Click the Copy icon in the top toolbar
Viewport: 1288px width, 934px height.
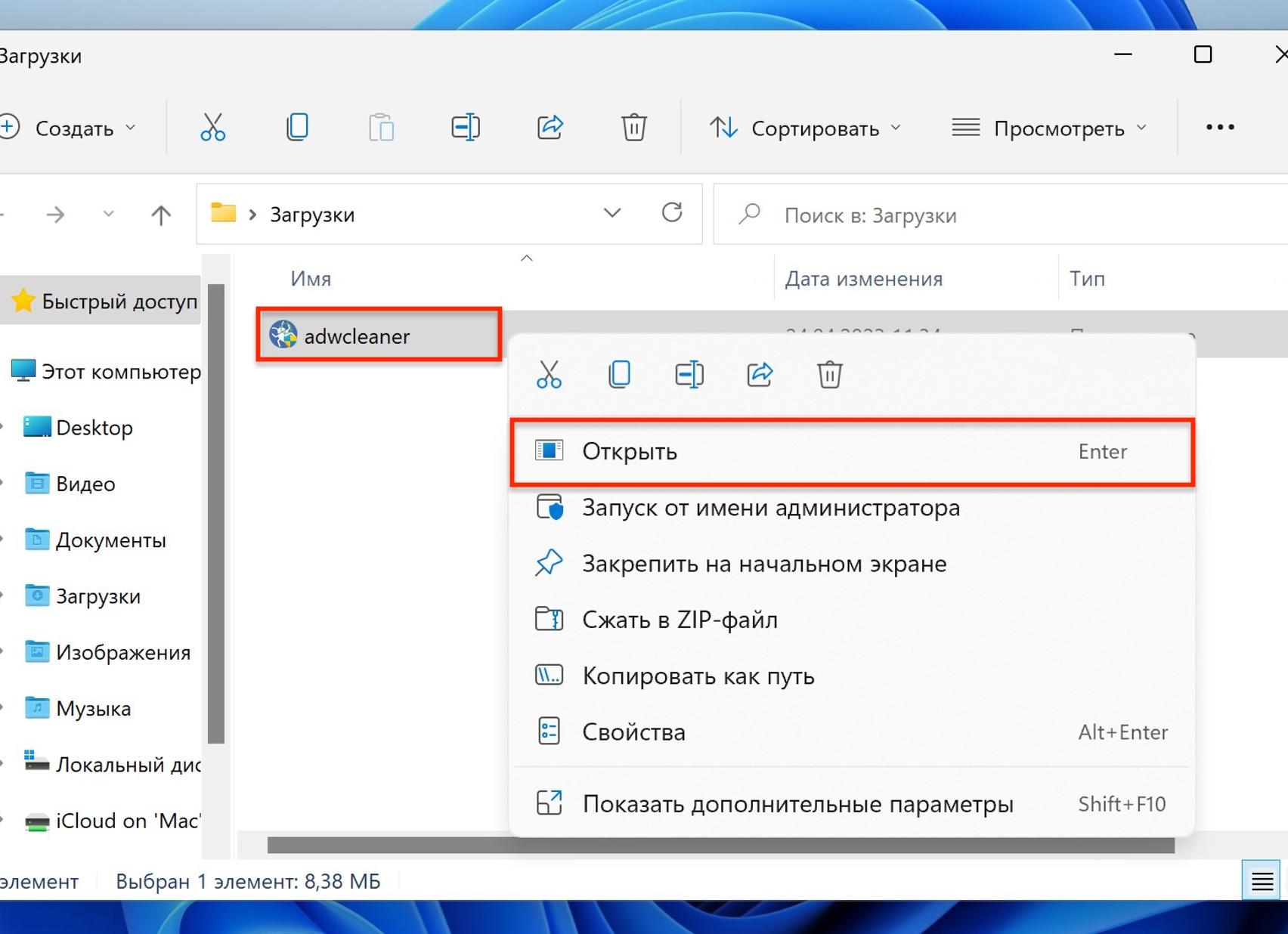click(297, 127)
